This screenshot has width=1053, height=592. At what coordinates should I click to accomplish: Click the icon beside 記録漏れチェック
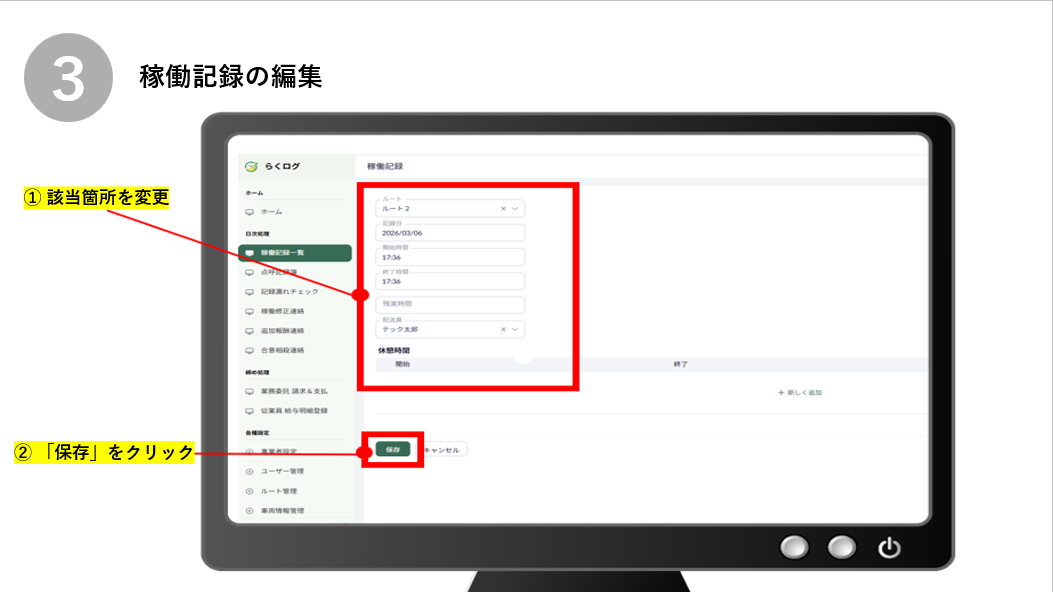click(x=250, y=291)
